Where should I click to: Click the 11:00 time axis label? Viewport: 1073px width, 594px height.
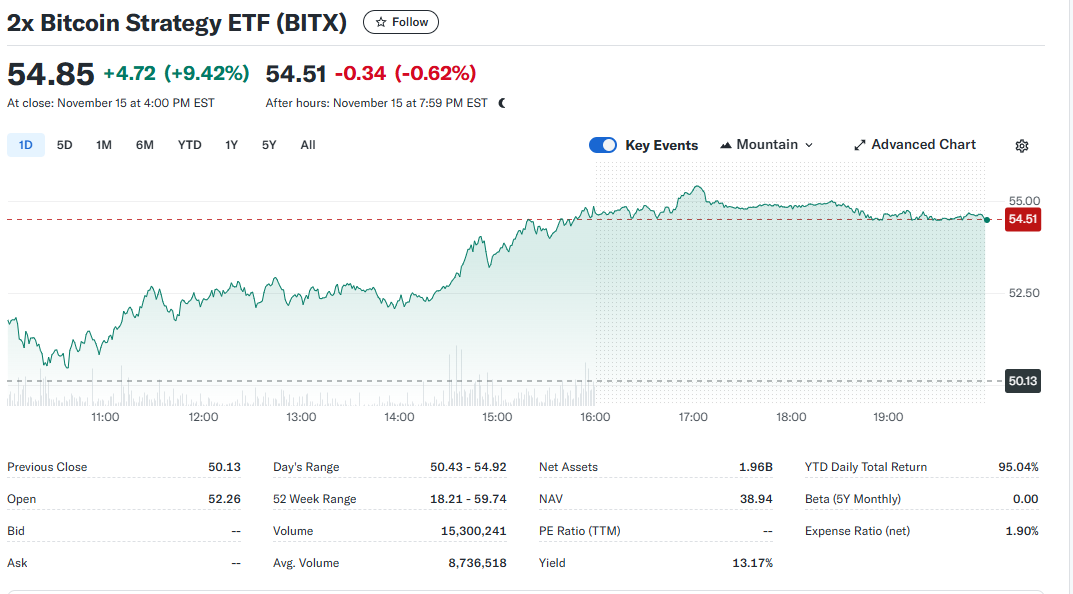[x=105, y=417]
